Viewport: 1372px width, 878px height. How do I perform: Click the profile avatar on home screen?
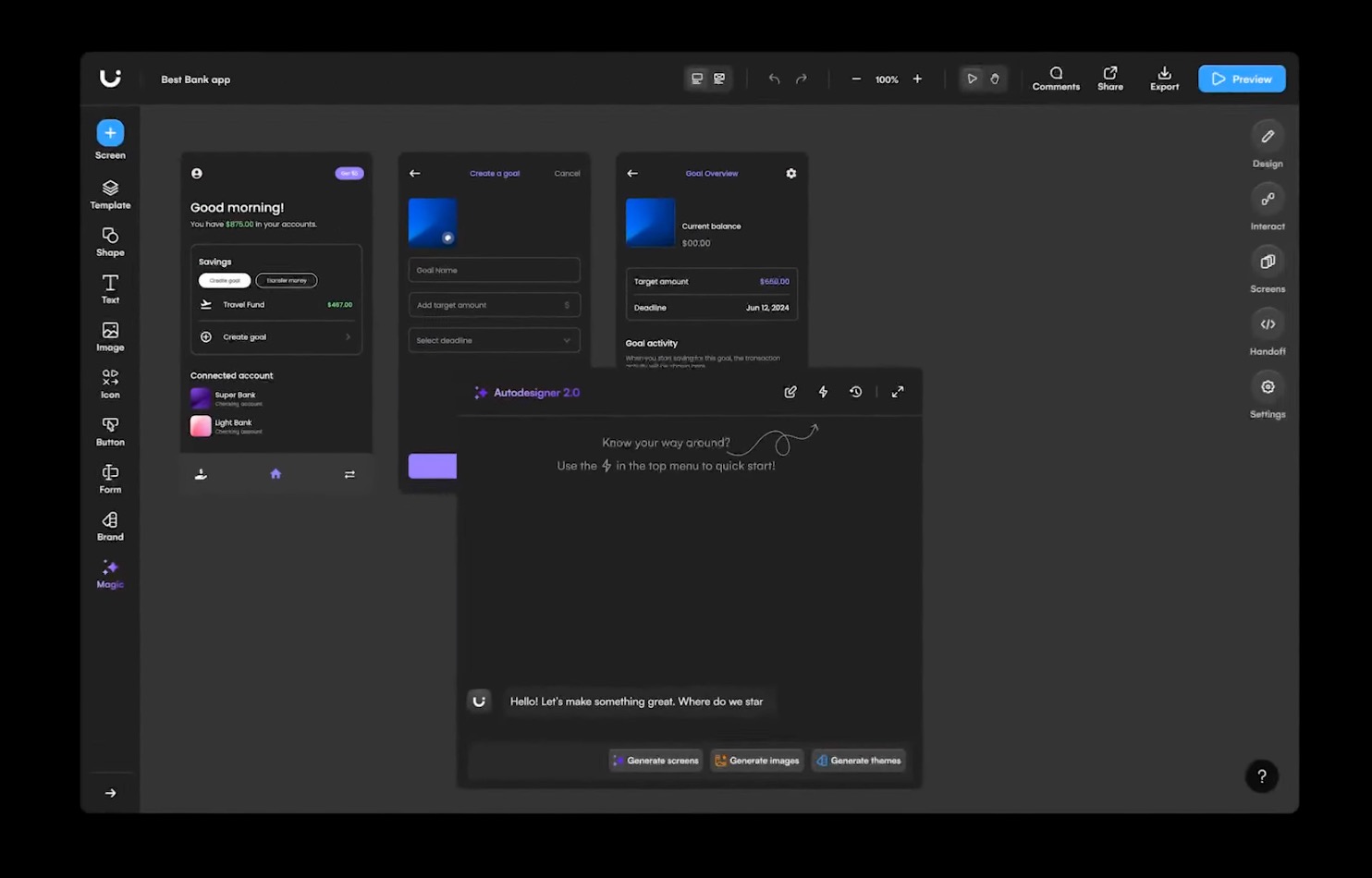[196, 173]
